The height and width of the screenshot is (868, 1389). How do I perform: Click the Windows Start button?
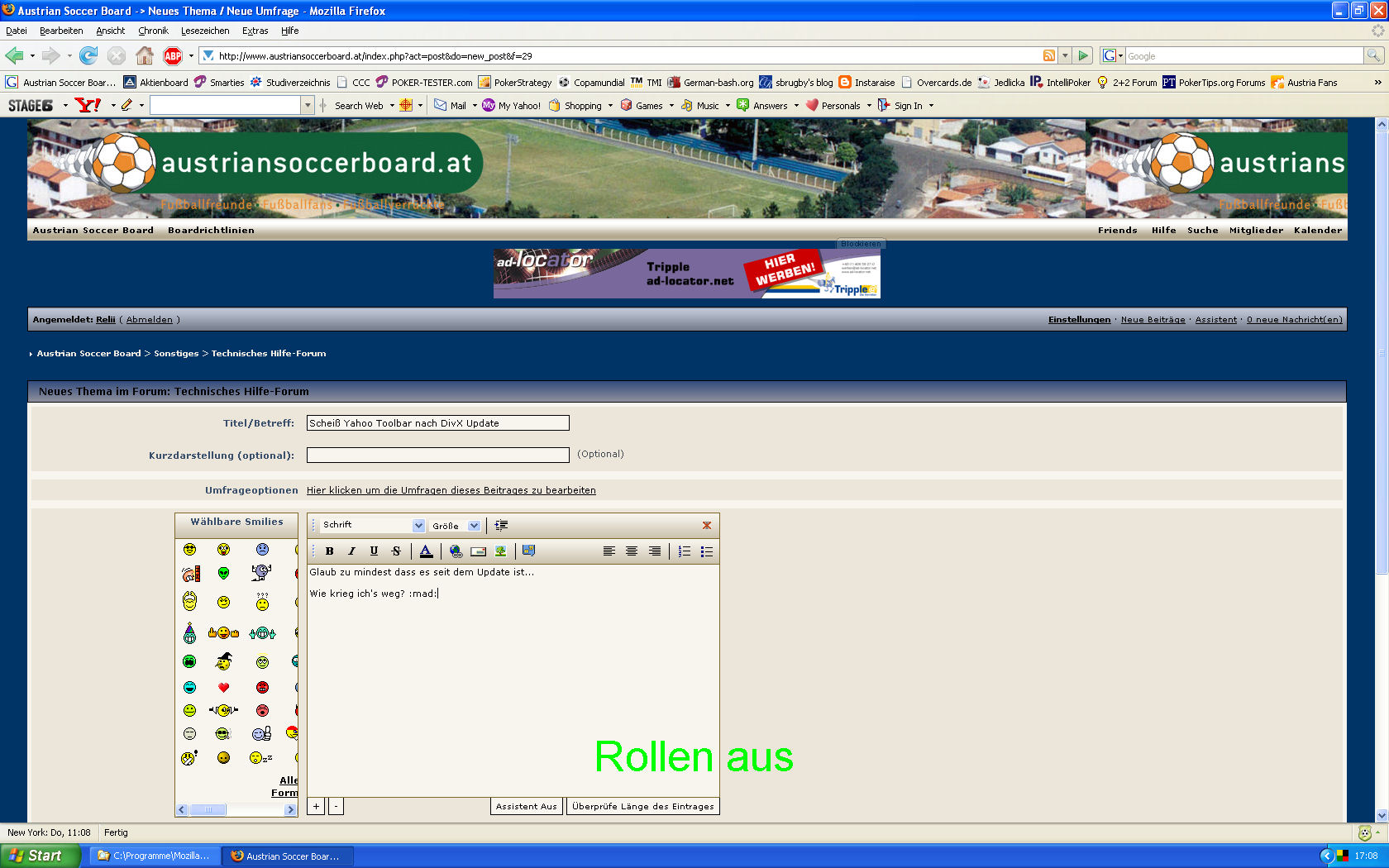[x=40, y=856]
